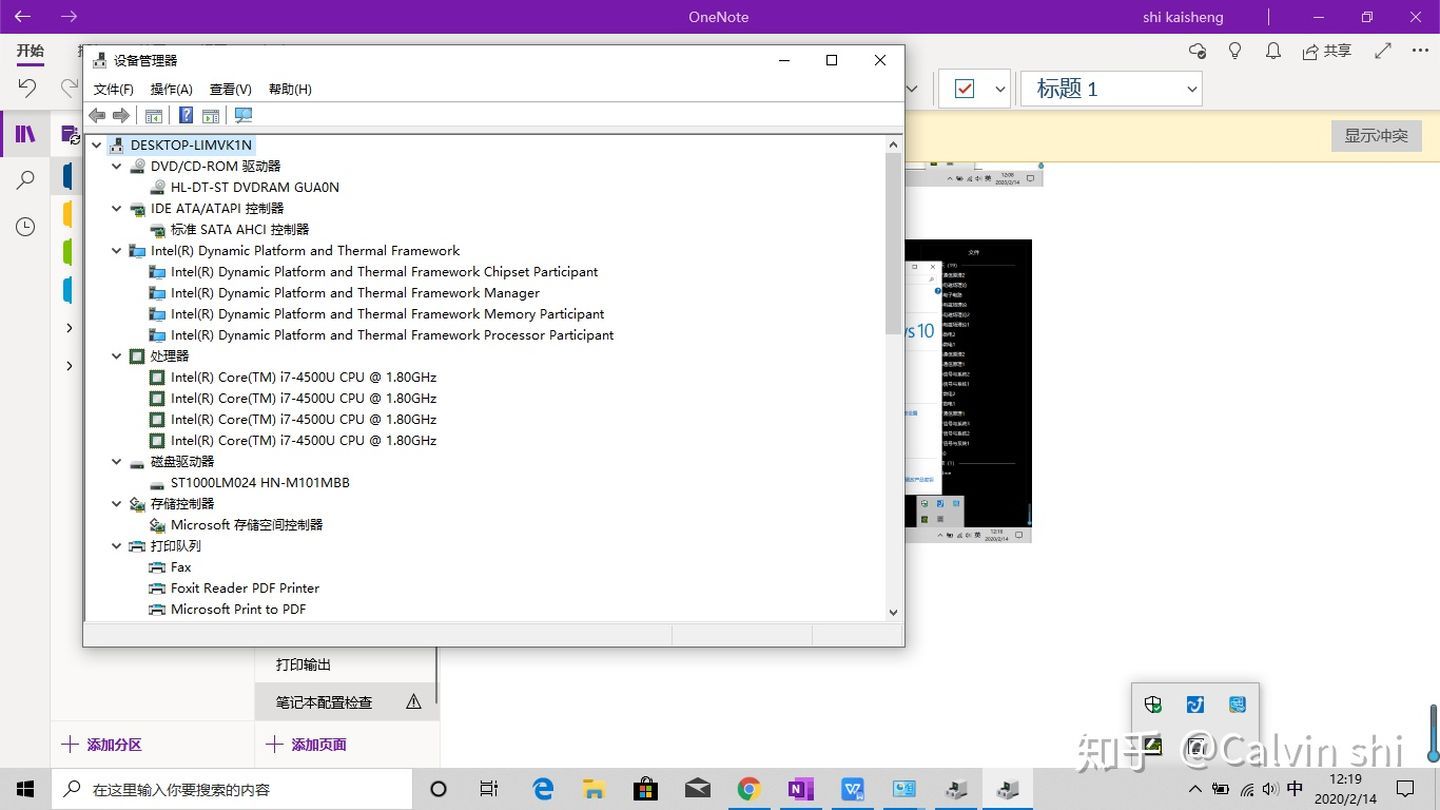Click the volume speaker icon in system tray
Viewport: 1440px width, 810px height.
click(1270, 789)
